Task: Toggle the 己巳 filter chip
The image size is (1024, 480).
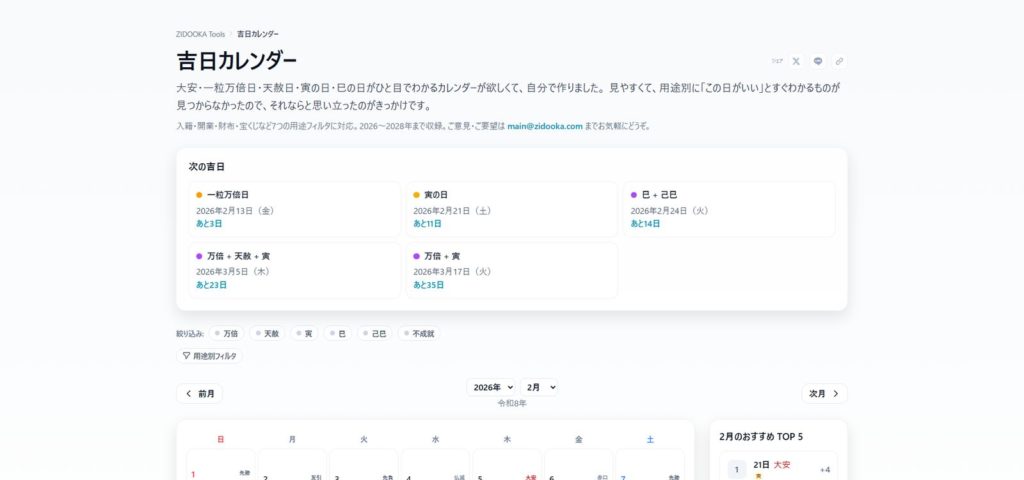Action: pyautogui.click(x=374, y=333)
